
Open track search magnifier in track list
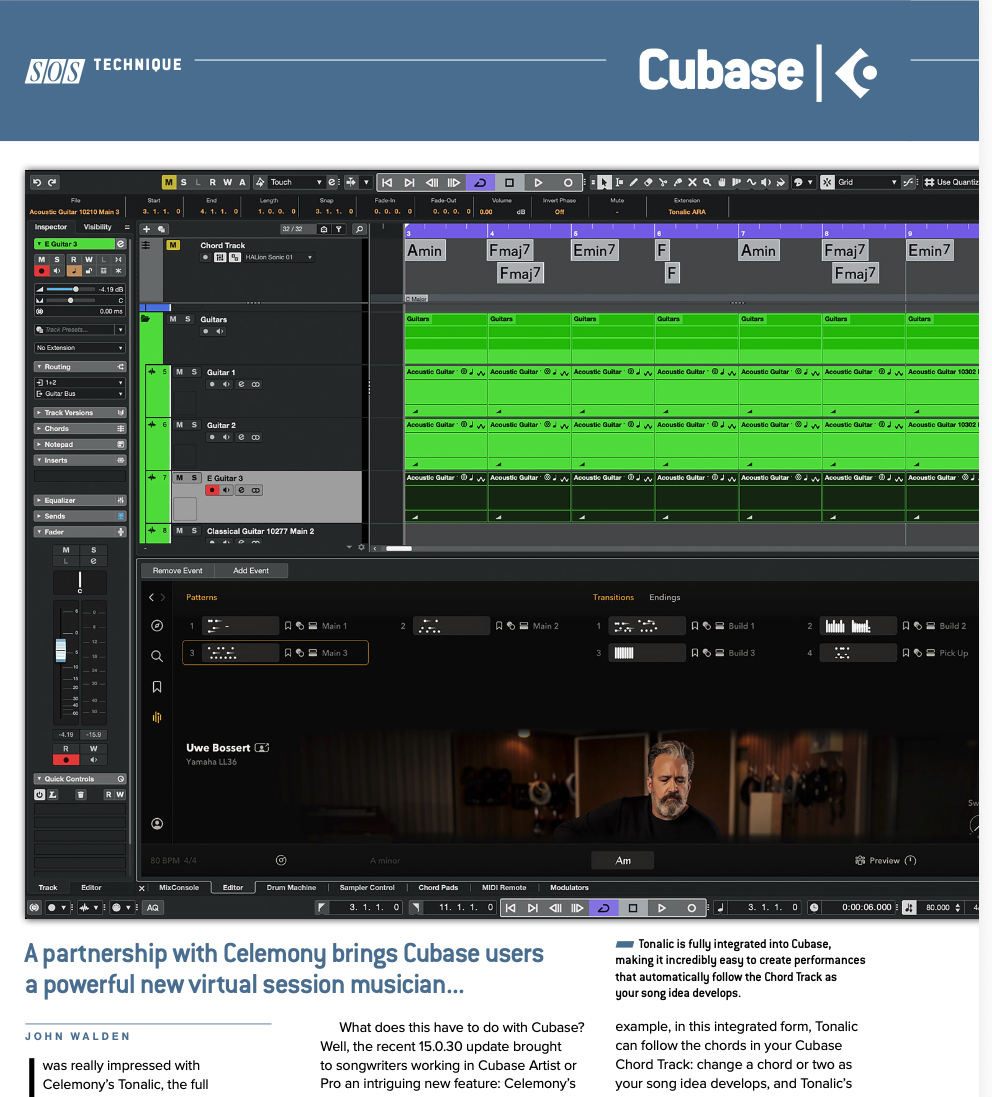359,229
